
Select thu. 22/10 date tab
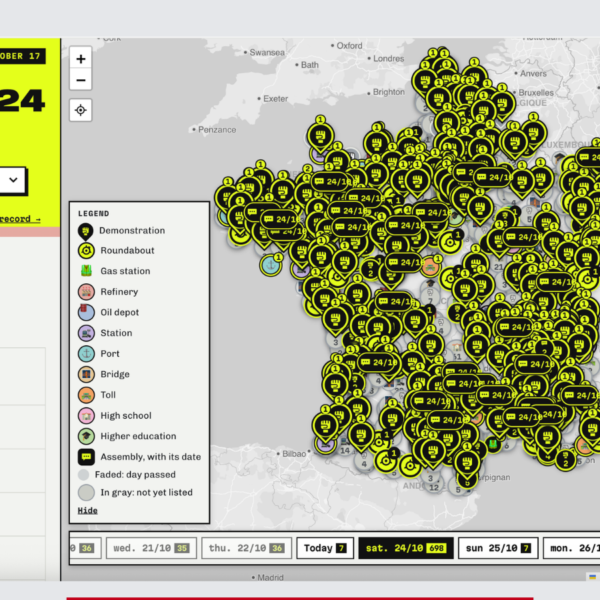pyautogui.click(x=246, y=548)
